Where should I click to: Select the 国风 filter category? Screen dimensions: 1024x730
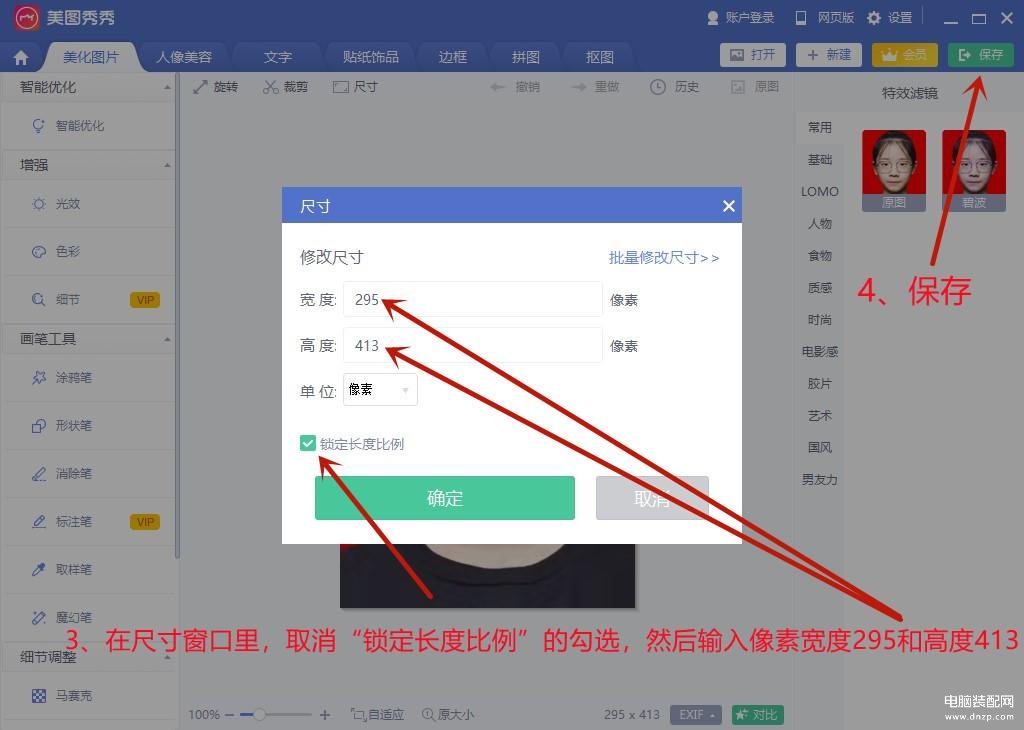820,447
